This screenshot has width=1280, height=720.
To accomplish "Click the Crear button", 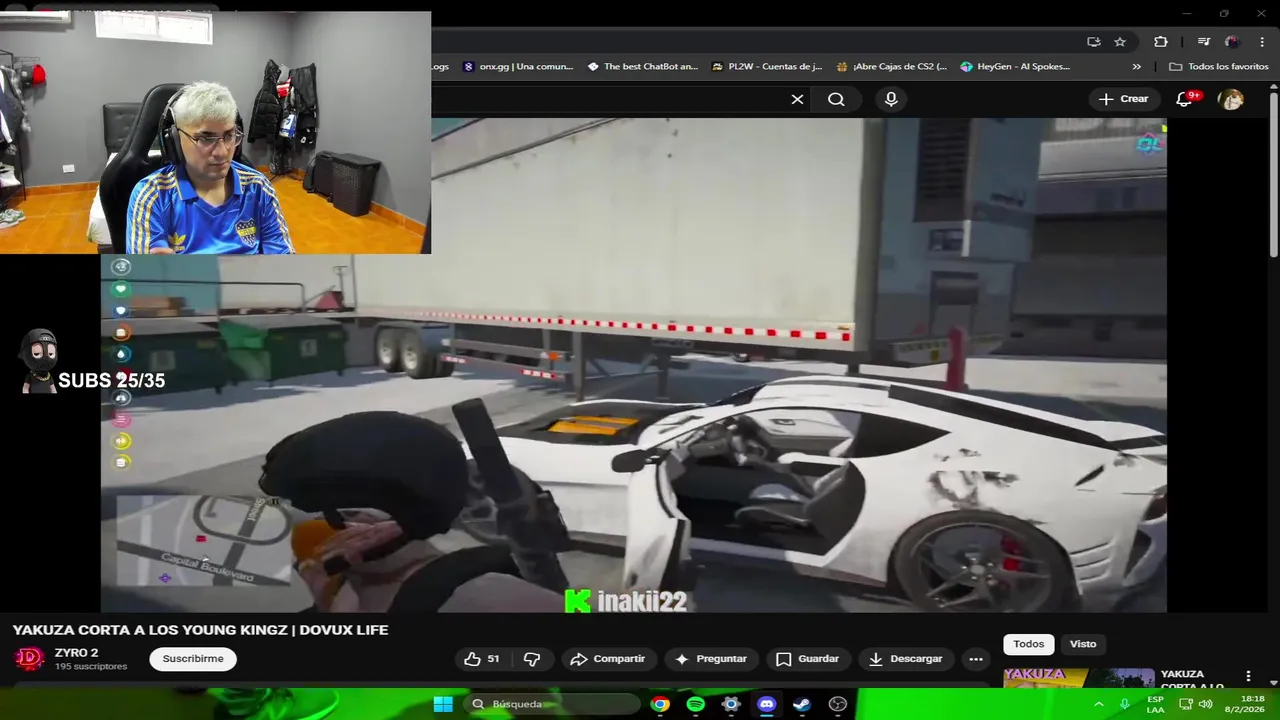I will click(x=1123, y=99).
